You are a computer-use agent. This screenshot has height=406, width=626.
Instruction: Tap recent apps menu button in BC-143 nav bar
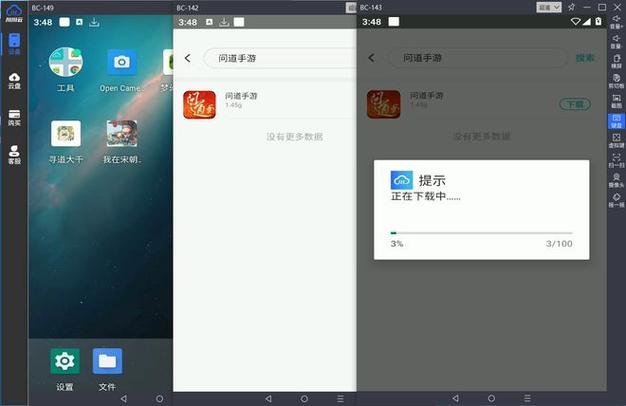click(527, 398)
